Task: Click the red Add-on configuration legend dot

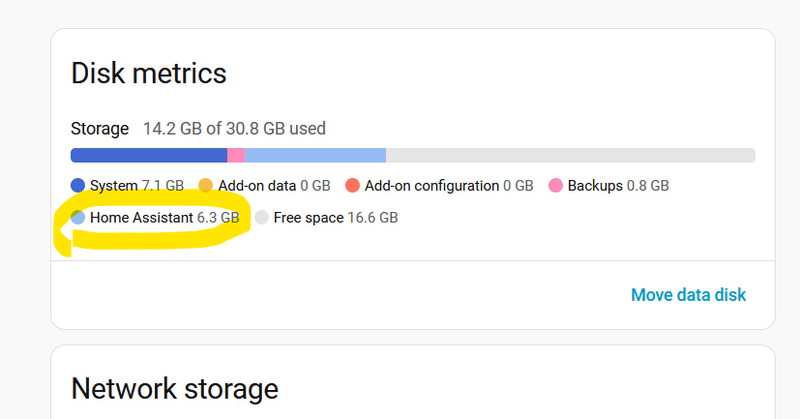Action: point(352,186)
